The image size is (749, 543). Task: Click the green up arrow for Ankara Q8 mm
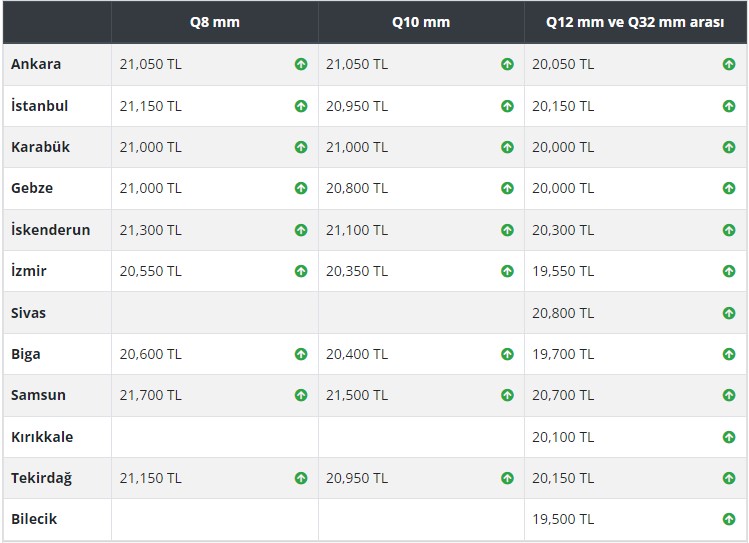click(301, 64)
